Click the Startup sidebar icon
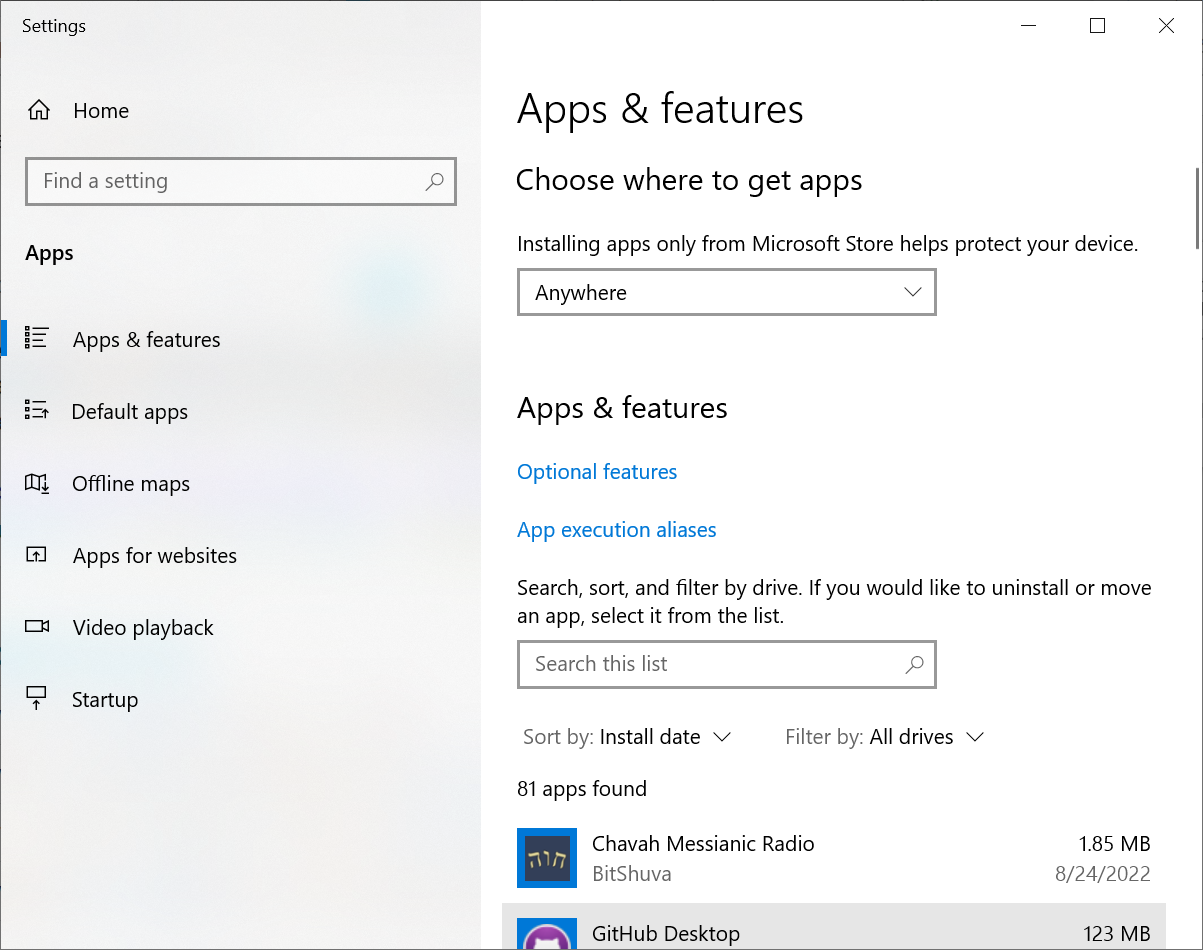Image resolution: width=1203 pixels, height=950 pixels. click(37, 699)
